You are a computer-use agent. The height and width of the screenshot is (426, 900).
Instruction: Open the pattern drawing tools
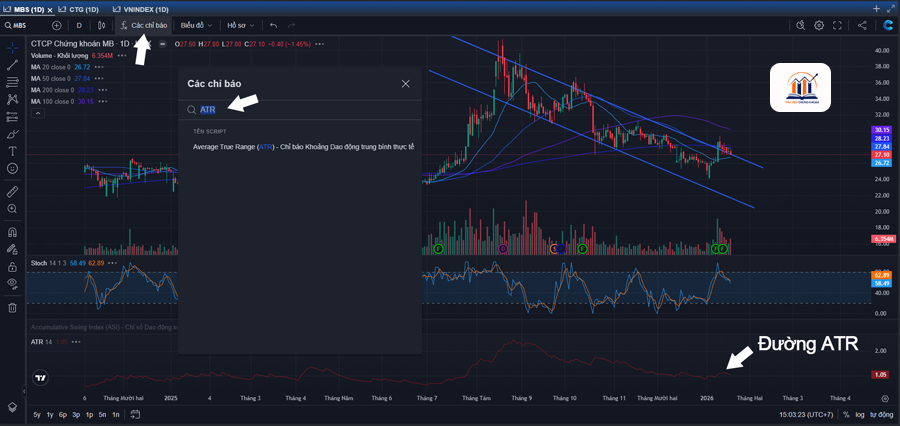coord(12,99)
